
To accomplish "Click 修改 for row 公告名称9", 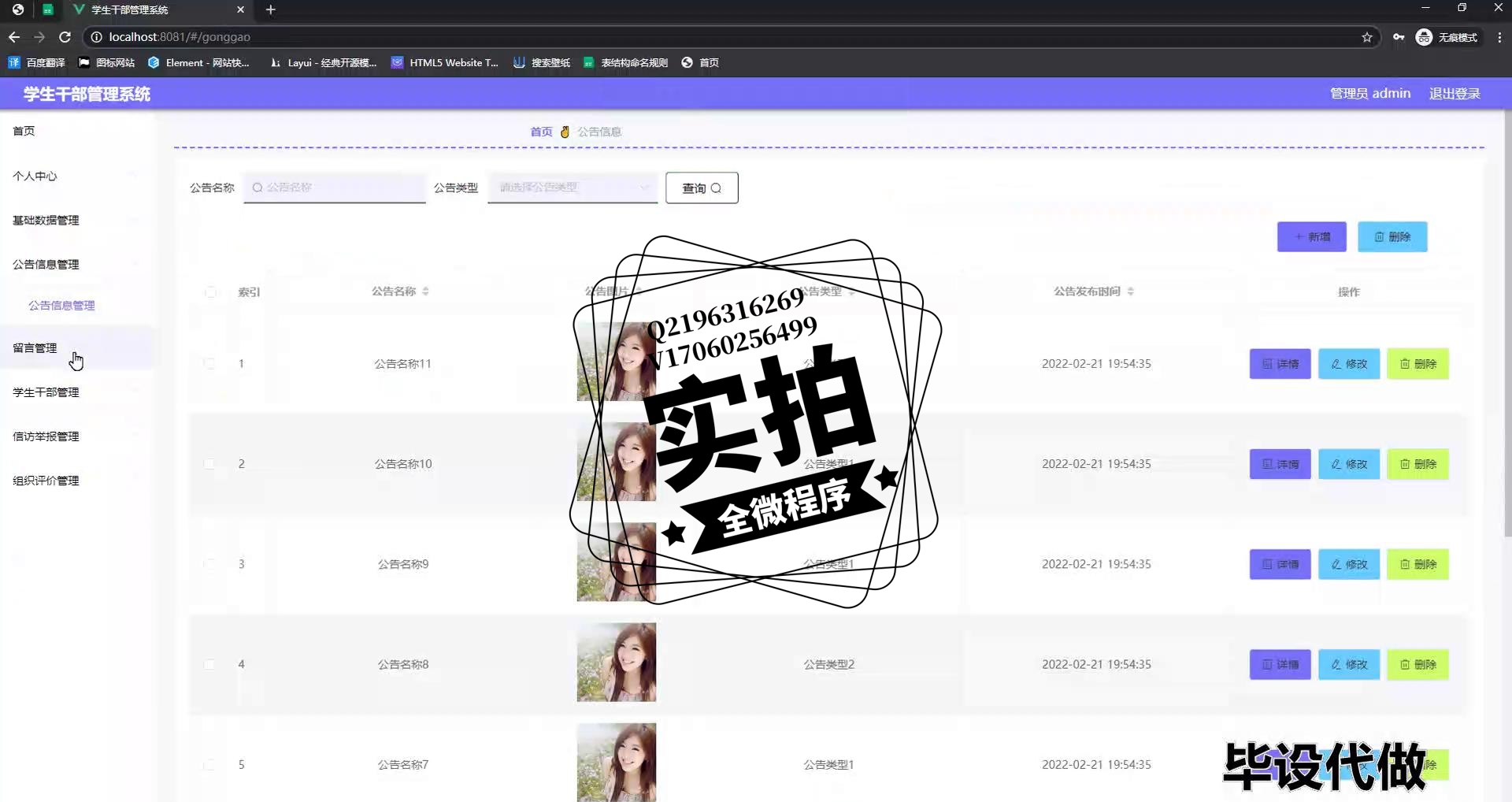I will pyautogui.click(x=1349, y=564).
